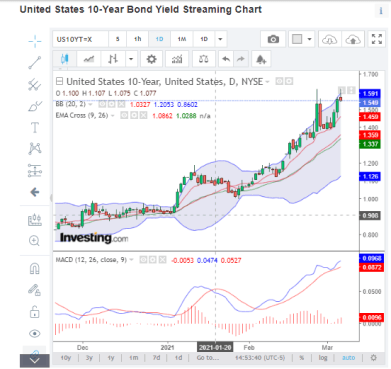Select the 1M interval

pos(182,39)
